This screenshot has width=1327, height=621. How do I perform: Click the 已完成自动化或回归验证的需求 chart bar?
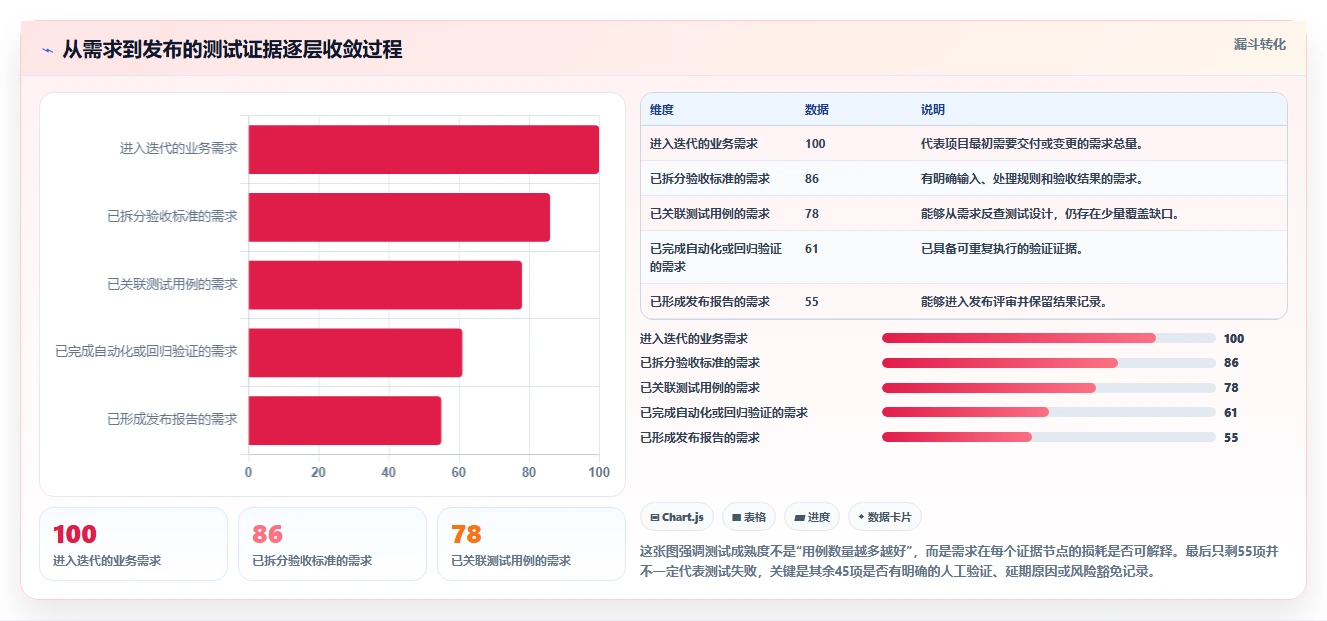pos(355,353)
